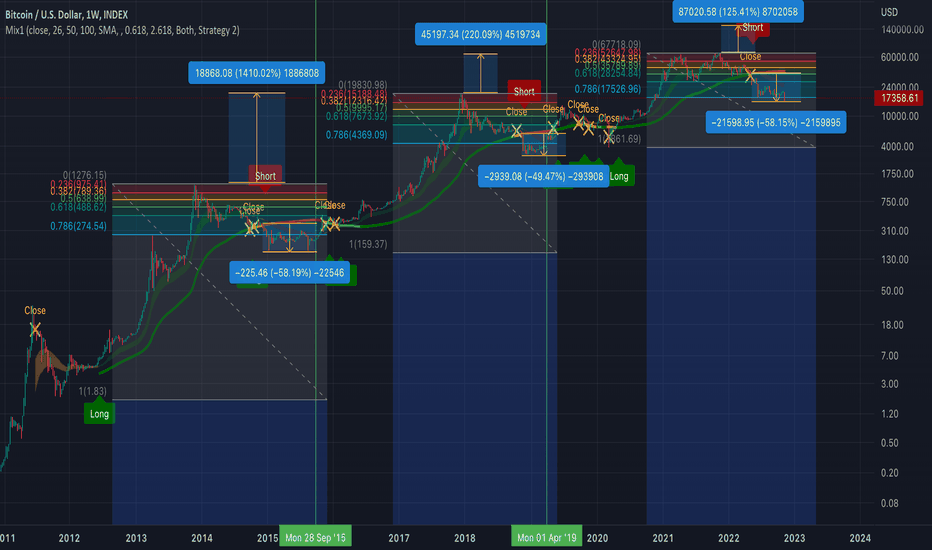Click the 7.00 price axis label
This screenshot has height=550, width=932.
(890, 356)
